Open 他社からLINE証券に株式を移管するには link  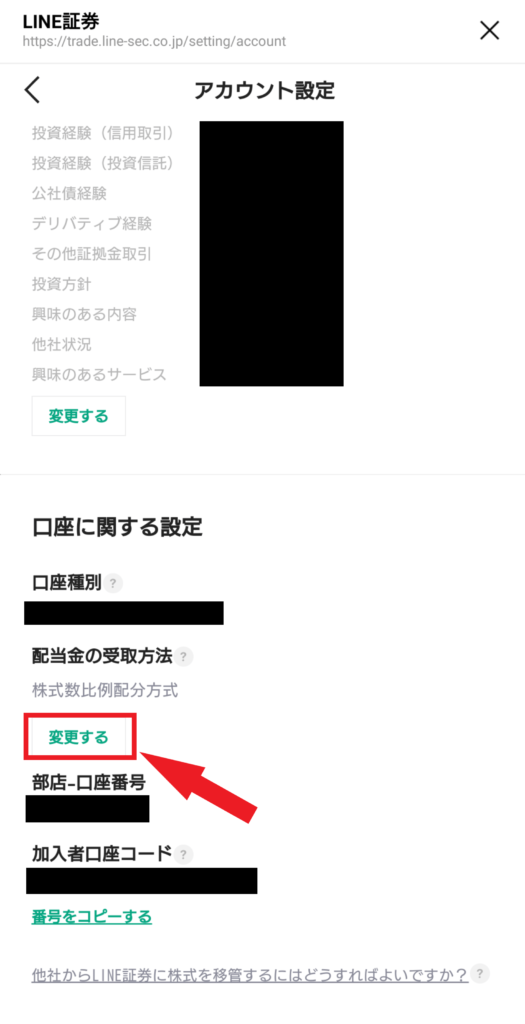click(x=249, y=975)
